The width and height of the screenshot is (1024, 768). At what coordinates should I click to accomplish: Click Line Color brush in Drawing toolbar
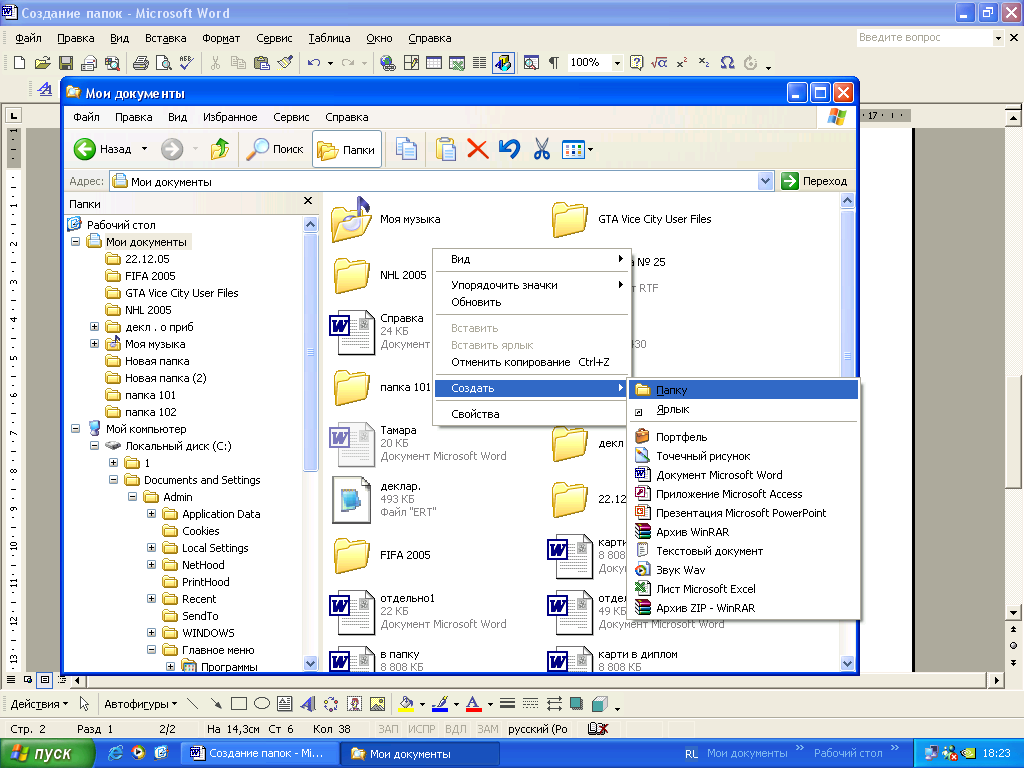coord(440,703)
